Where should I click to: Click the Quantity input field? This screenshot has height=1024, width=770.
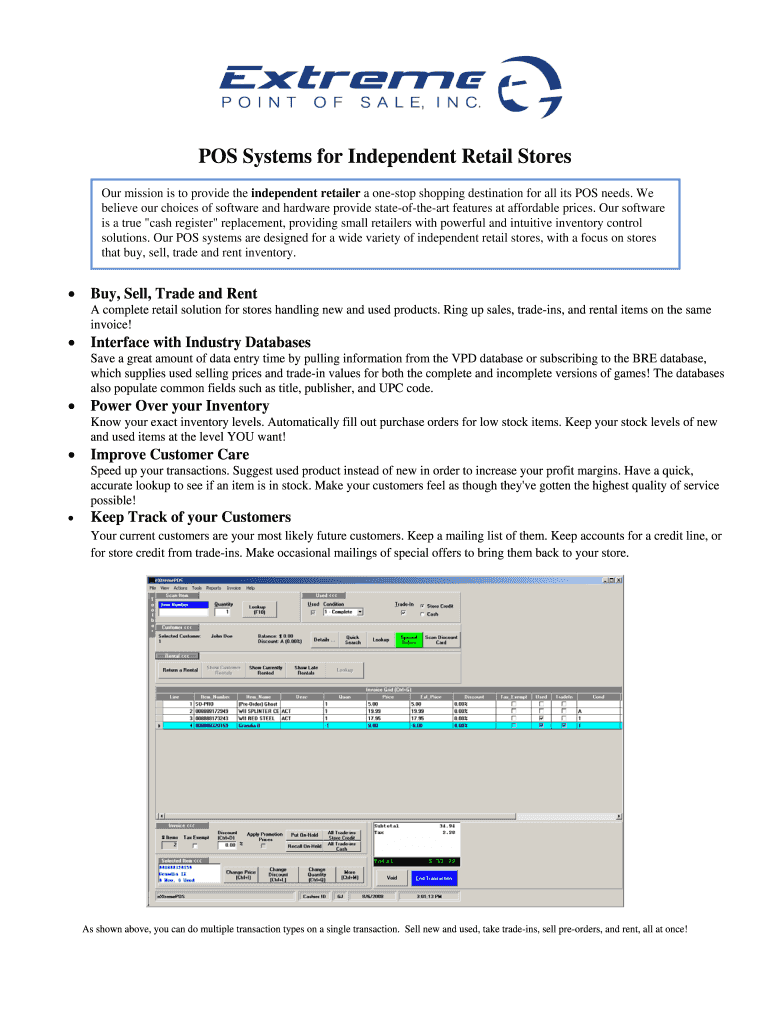coord(223,611)
